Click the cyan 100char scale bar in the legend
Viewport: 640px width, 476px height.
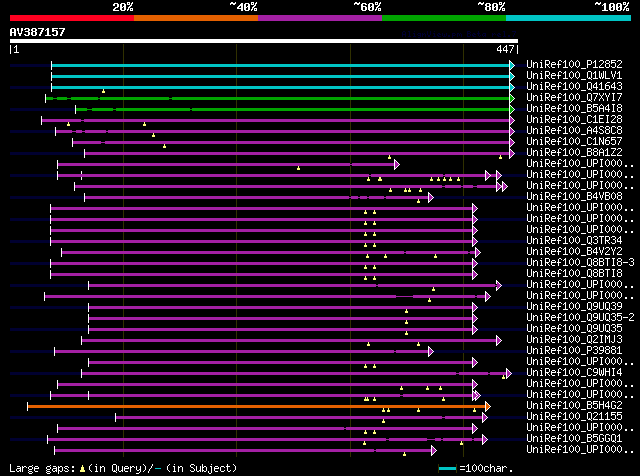[x=447, y=469]
